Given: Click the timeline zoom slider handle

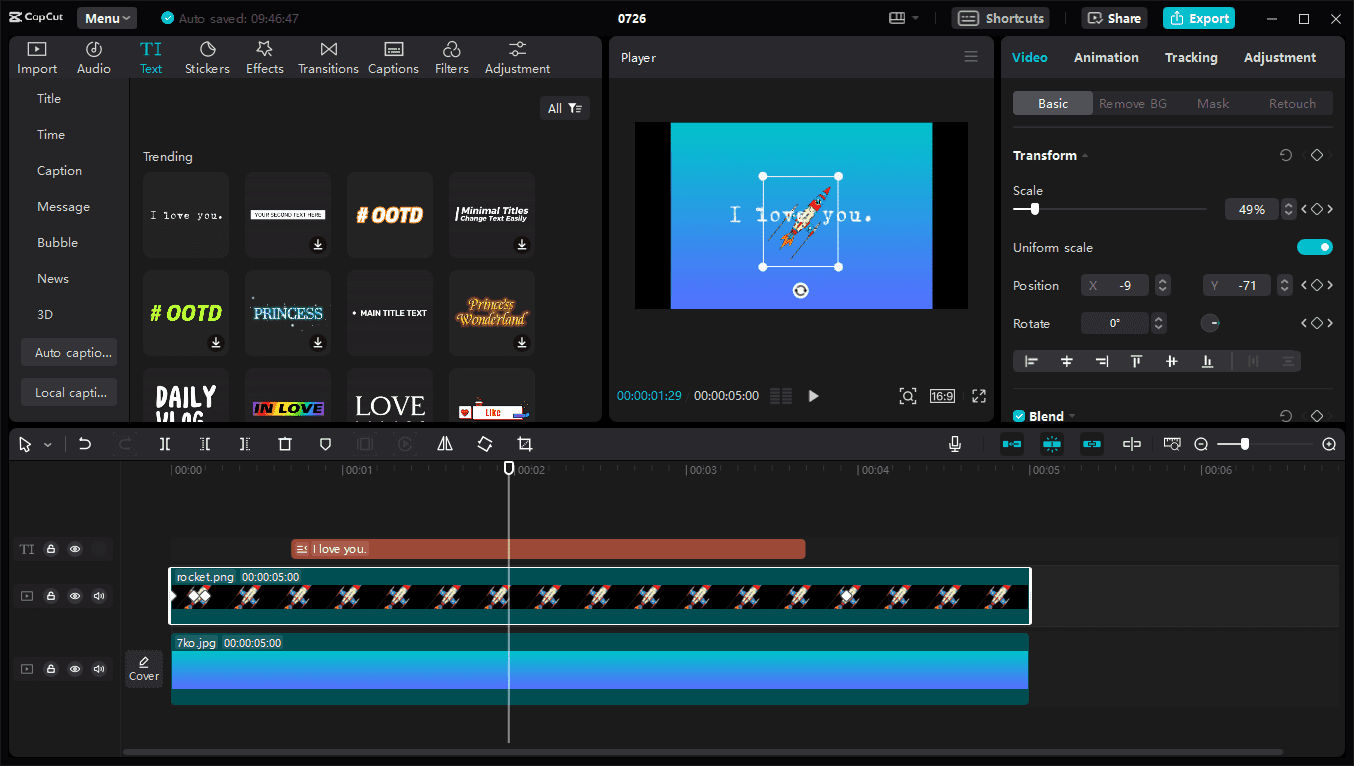Looking at the screenshot, I should (x=1244, y=444).
